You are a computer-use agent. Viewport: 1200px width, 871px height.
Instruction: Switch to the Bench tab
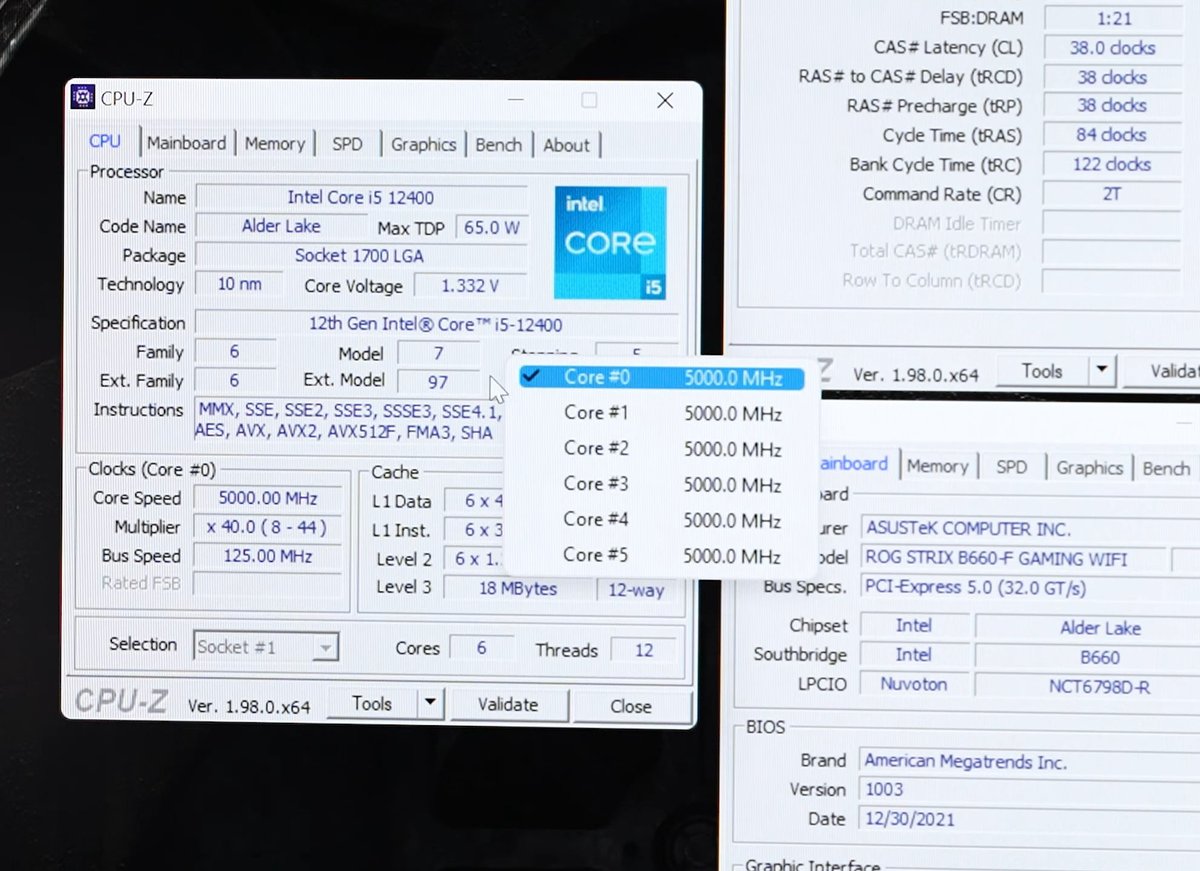point(498,144)
